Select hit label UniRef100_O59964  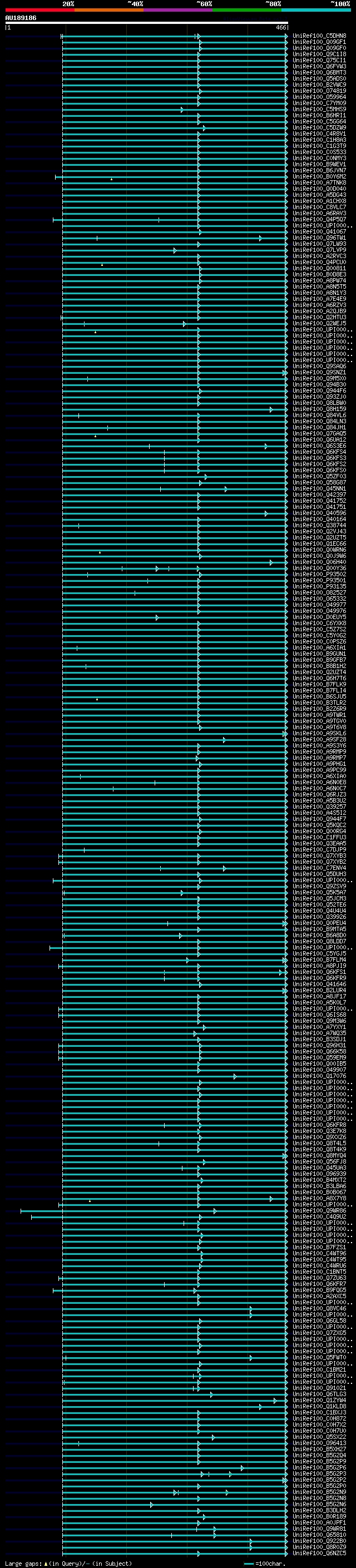(319, 97)
